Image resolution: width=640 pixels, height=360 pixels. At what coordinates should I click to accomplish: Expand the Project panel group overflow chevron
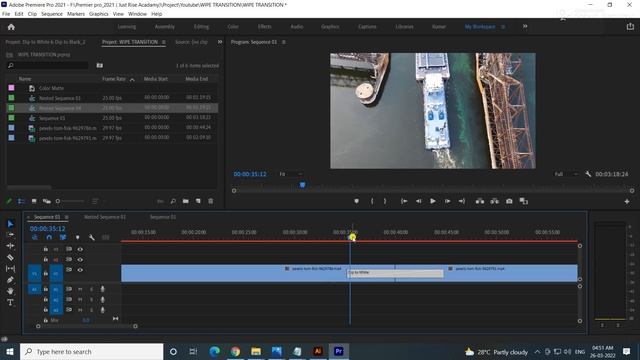pyautogui.click(x=220, y=42)
